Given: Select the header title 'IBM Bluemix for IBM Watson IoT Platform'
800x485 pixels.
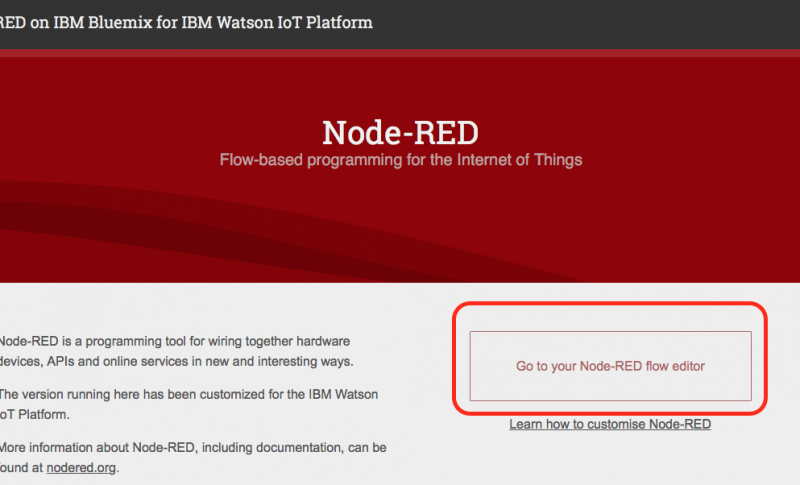Looking at the screenshot, I should pyautogui.click(x=213, y=22).
